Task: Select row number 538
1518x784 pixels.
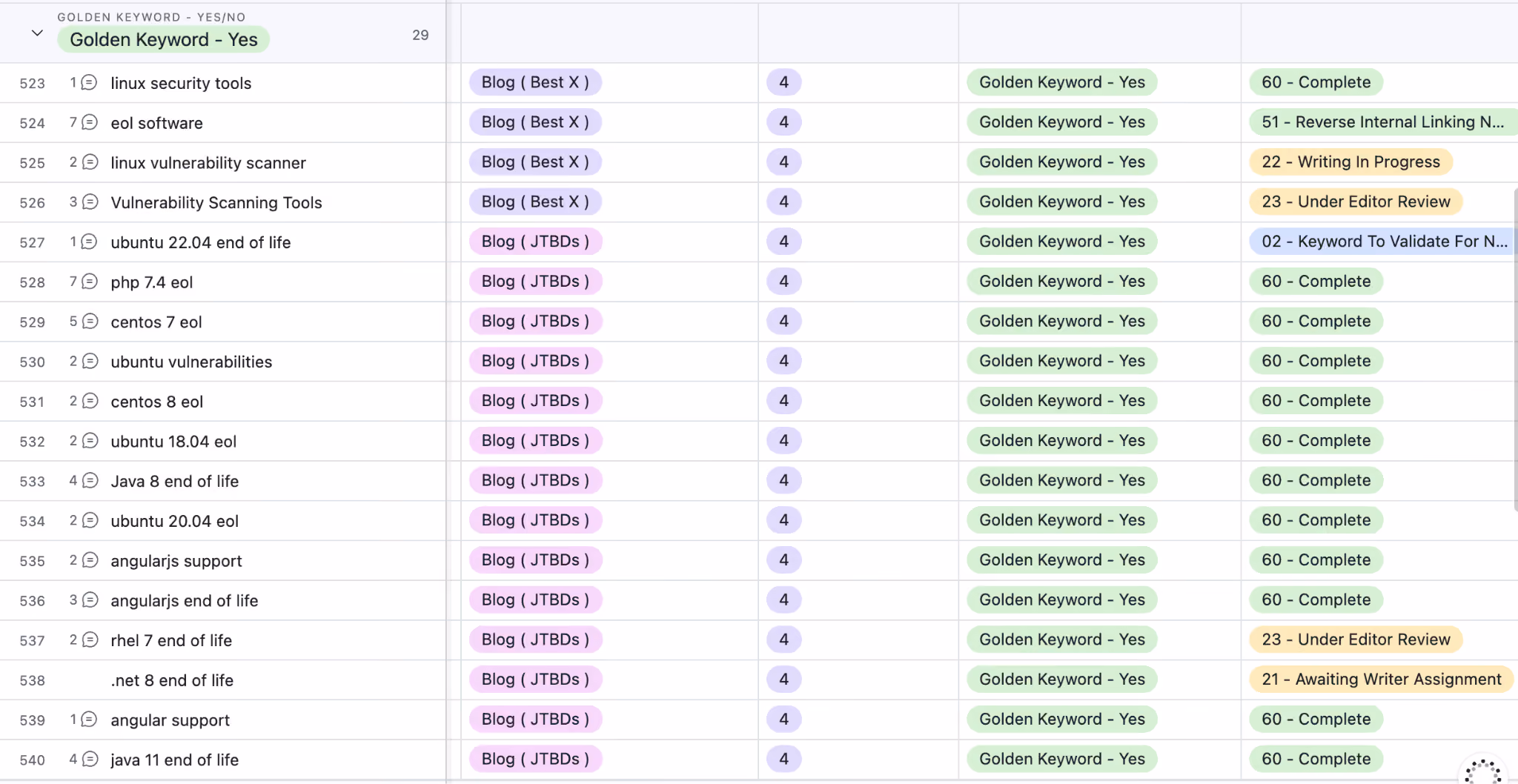Action: (32, 680)
